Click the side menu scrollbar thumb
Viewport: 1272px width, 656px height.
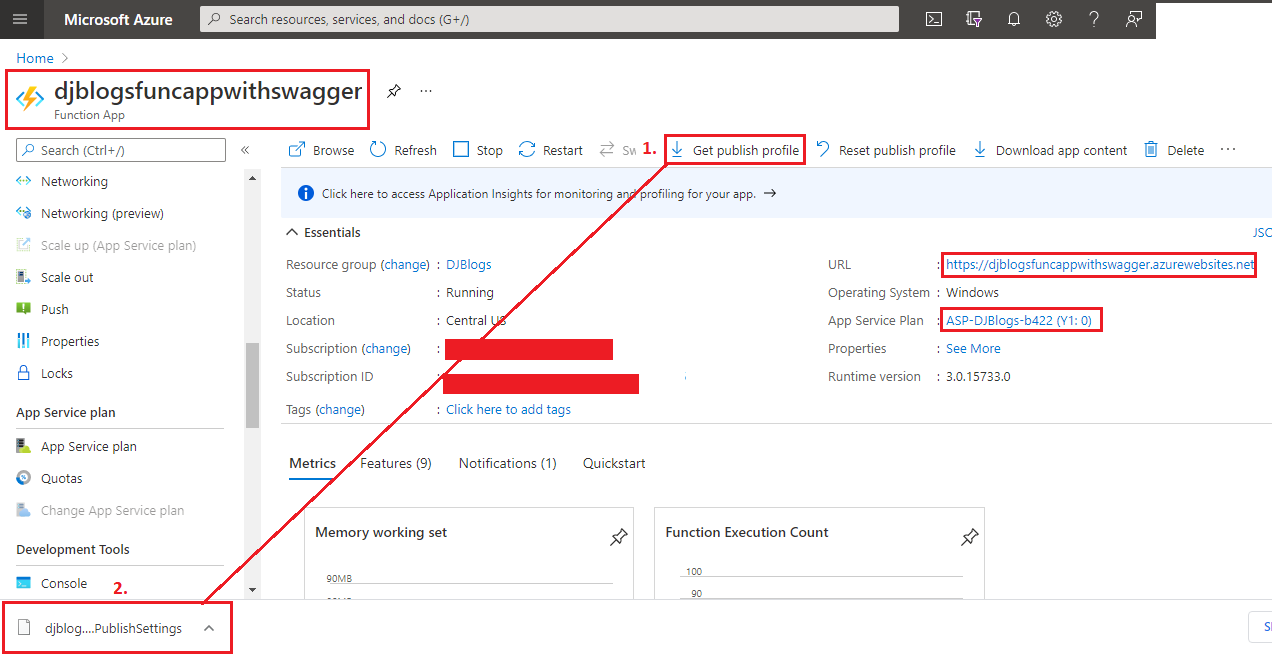coord(252,385)
